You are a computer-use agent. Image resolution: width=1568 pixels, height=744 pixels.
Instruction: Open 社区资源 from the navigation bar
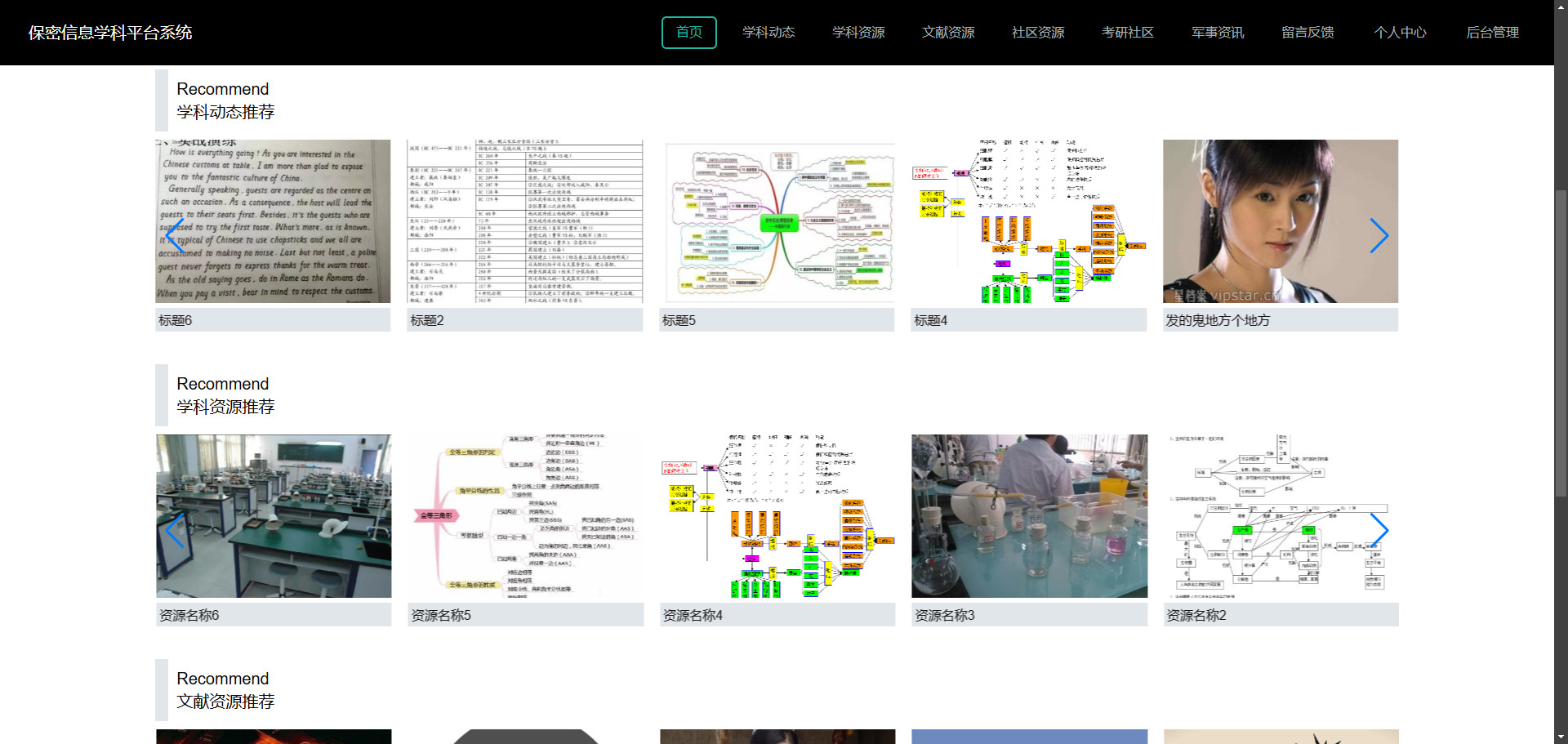click(1038, 33)
